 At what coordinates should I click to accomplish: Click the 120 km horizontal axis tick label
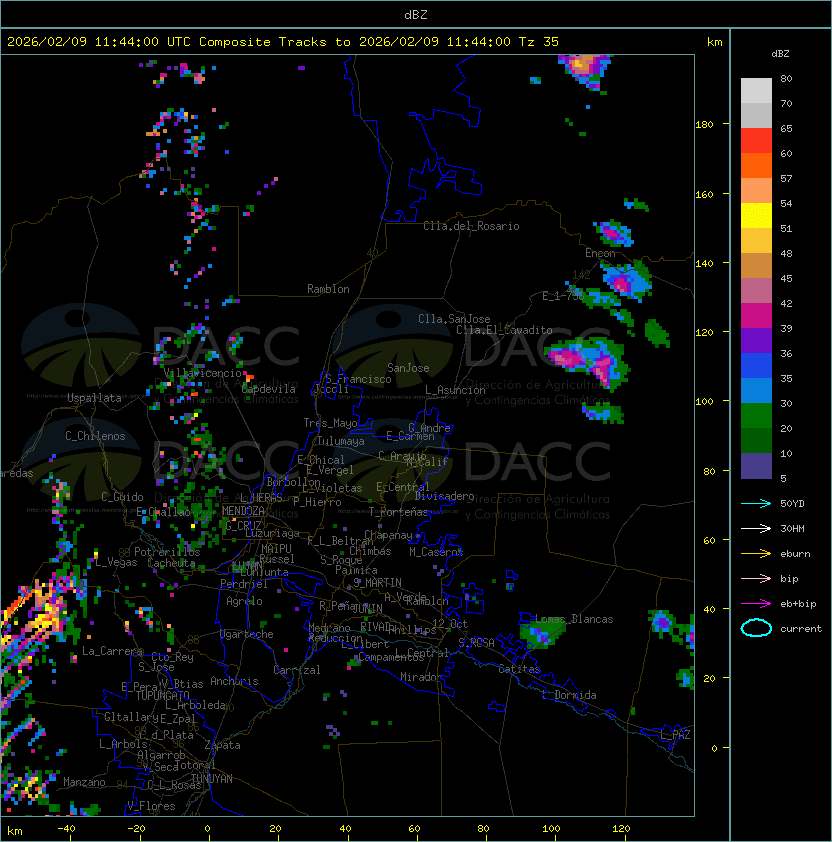(621, 829)
